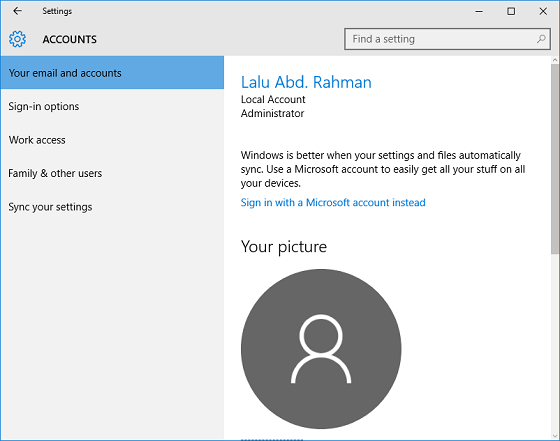
Task: Click the scroll down arrow
Action: pyautogui.click(x=555, y=436)
